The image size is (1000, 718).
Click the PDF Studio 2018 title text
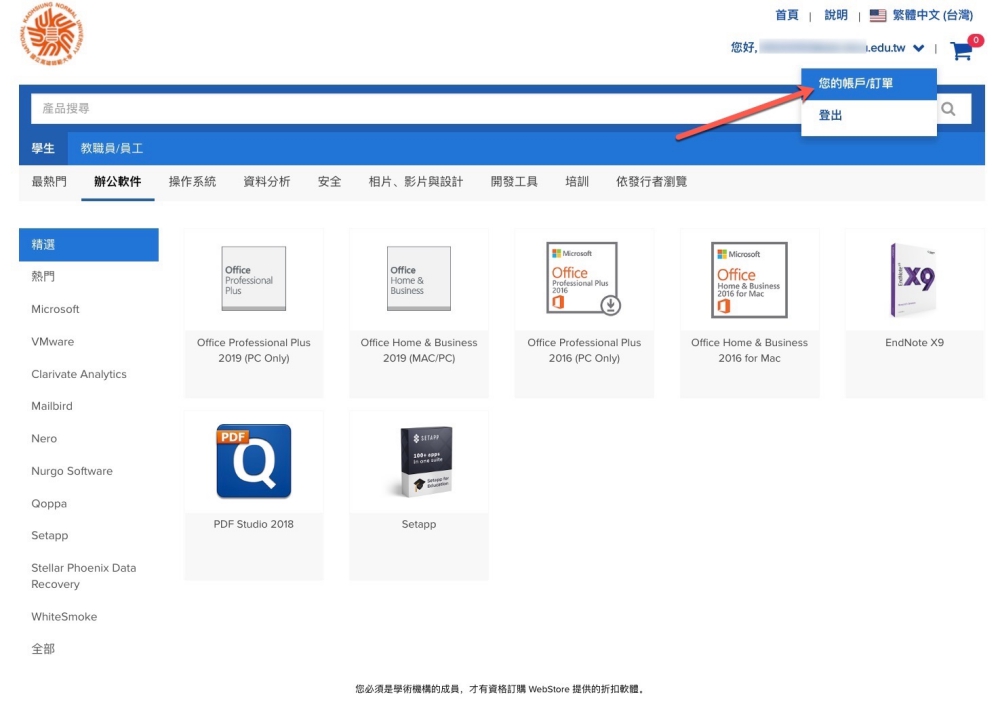pyautogui.click(x=254, y=524)
